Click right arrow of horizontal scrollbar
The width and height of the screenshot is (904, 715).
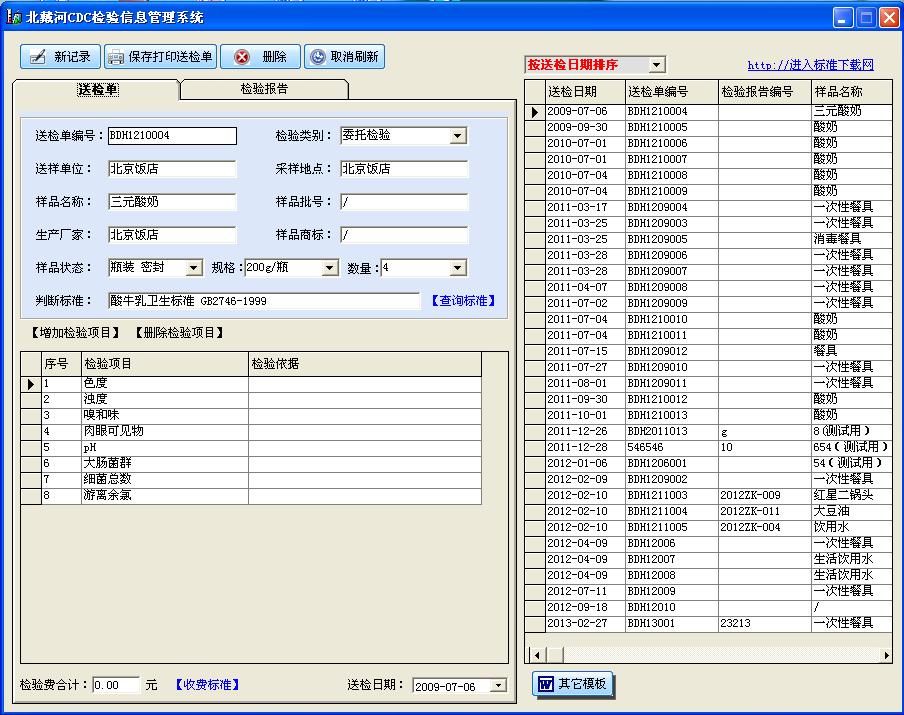(886, 654)
